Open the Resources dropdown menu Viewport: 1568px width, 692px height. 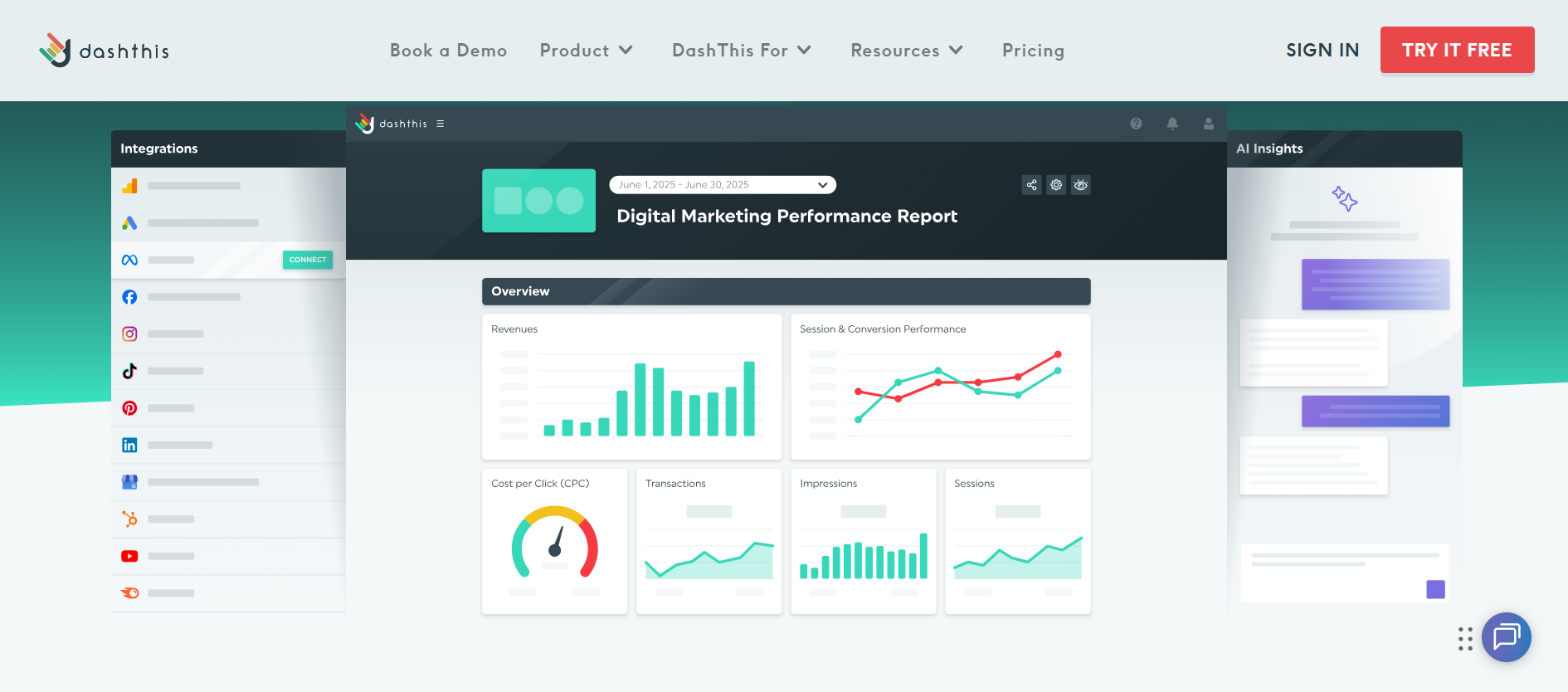906,51
